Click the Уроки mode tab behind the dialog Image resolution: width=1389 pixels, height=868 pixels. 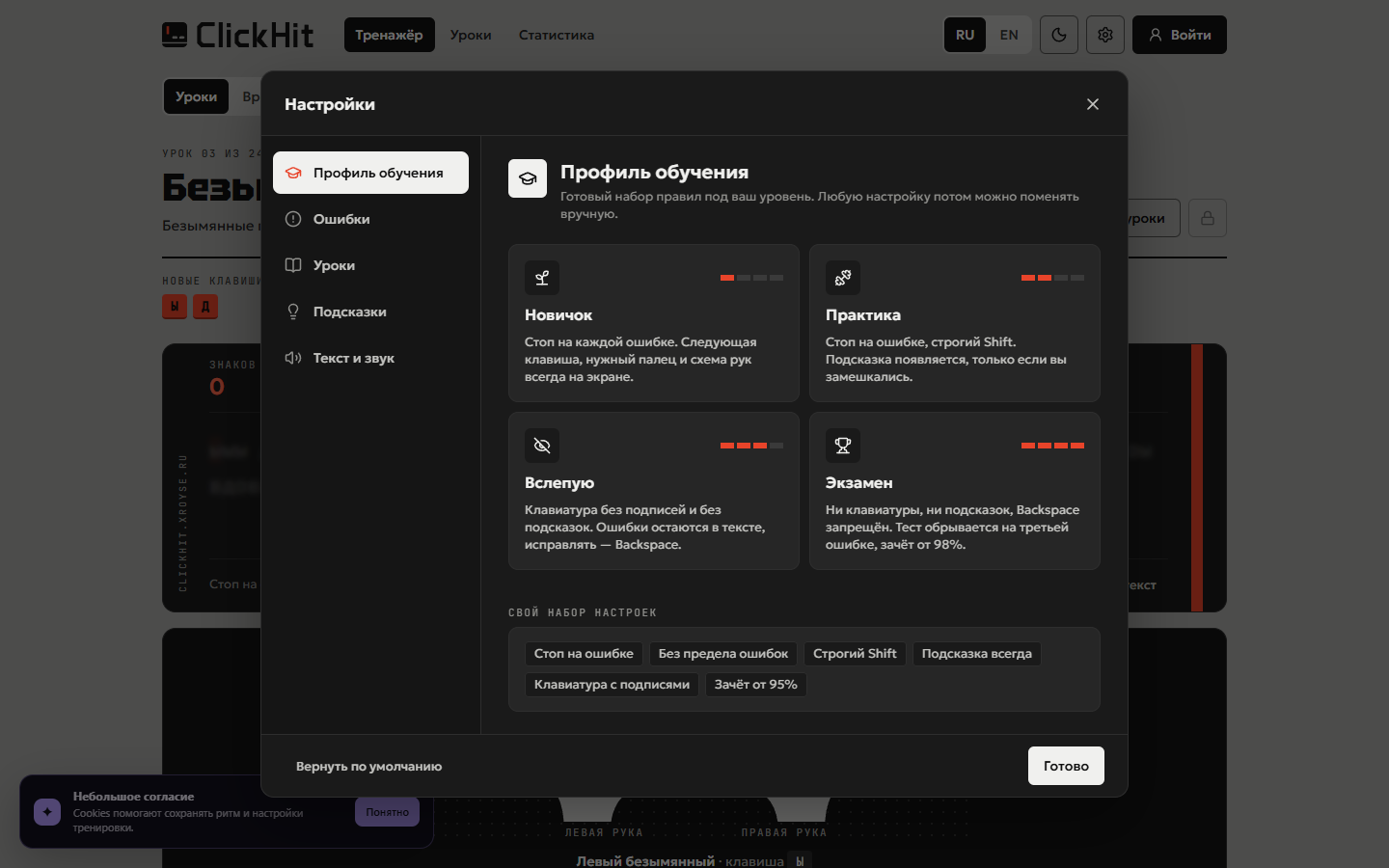(x=196, y=96)
